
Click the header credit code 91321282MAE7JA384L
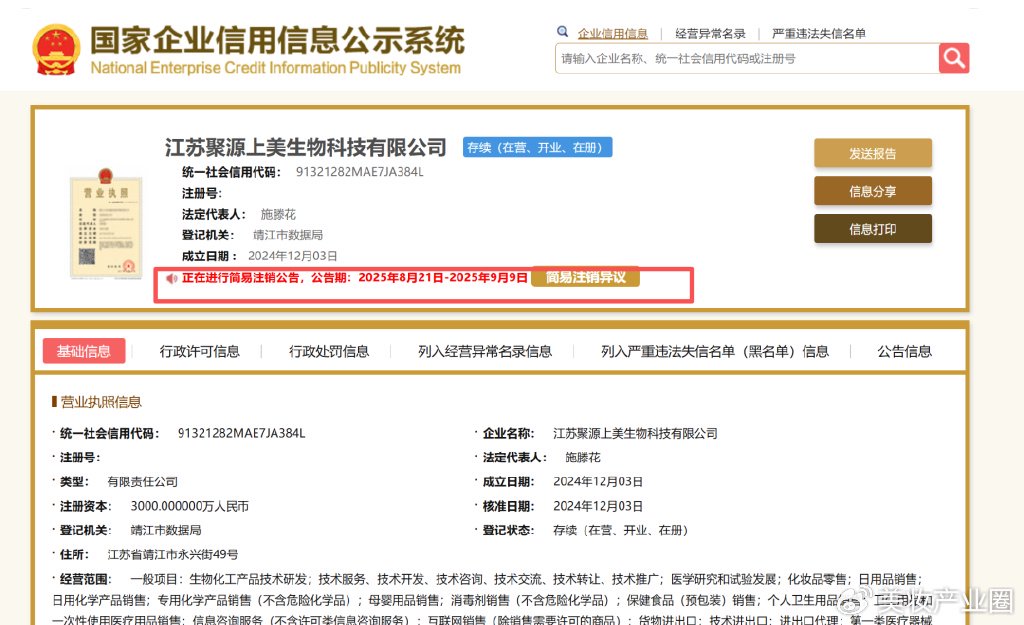(360, 172)
